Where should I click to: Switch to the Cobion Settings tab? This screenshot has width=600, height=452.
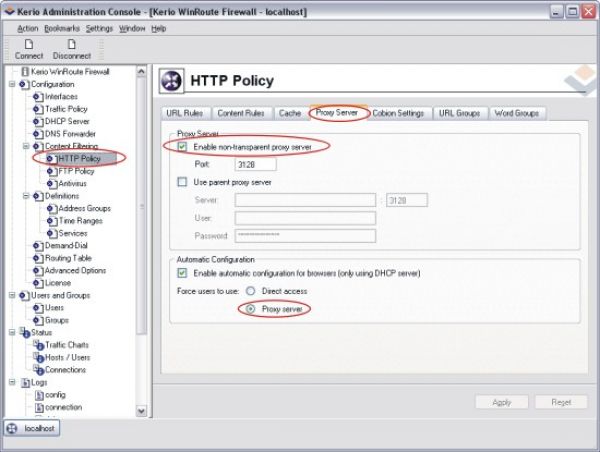398,113
